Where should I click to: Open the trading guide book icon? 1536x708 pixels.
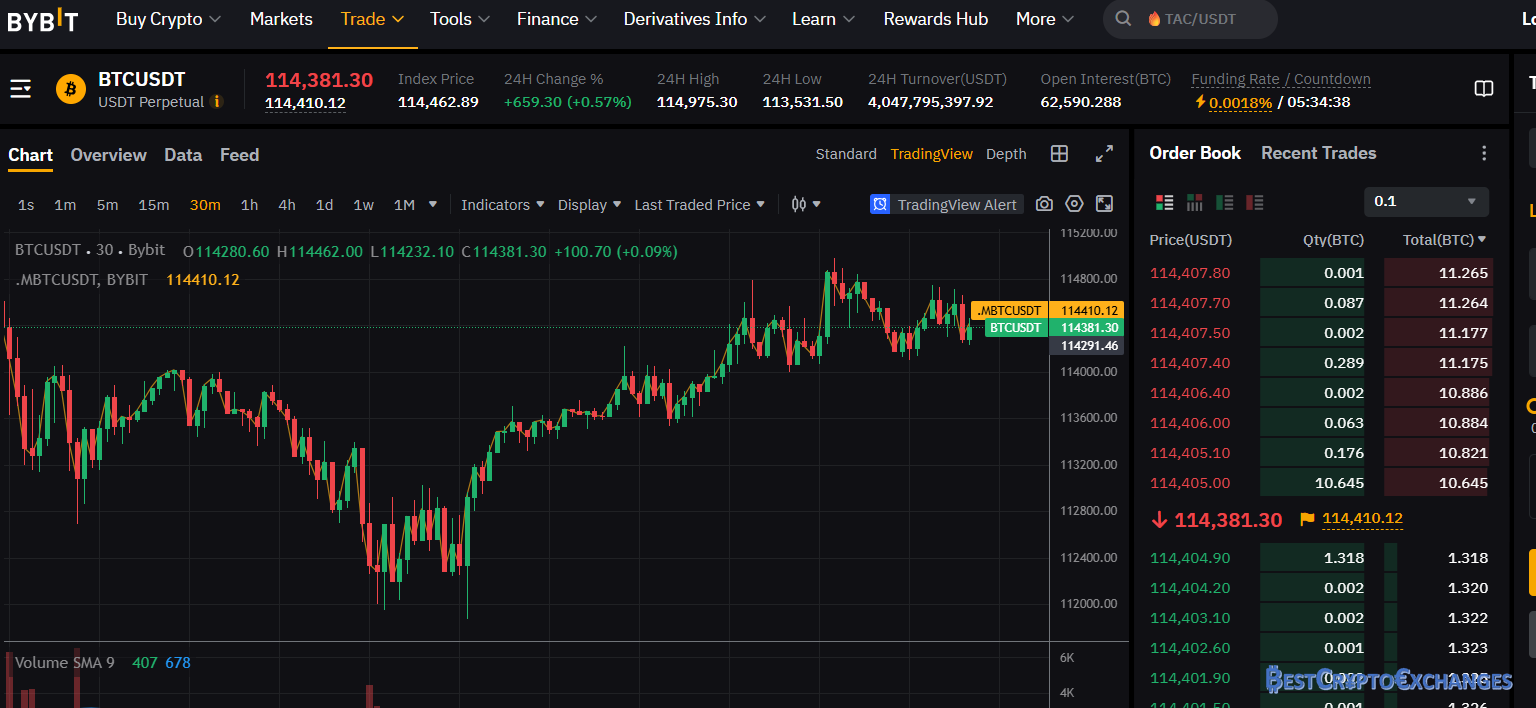click(x=1484, y=89)
